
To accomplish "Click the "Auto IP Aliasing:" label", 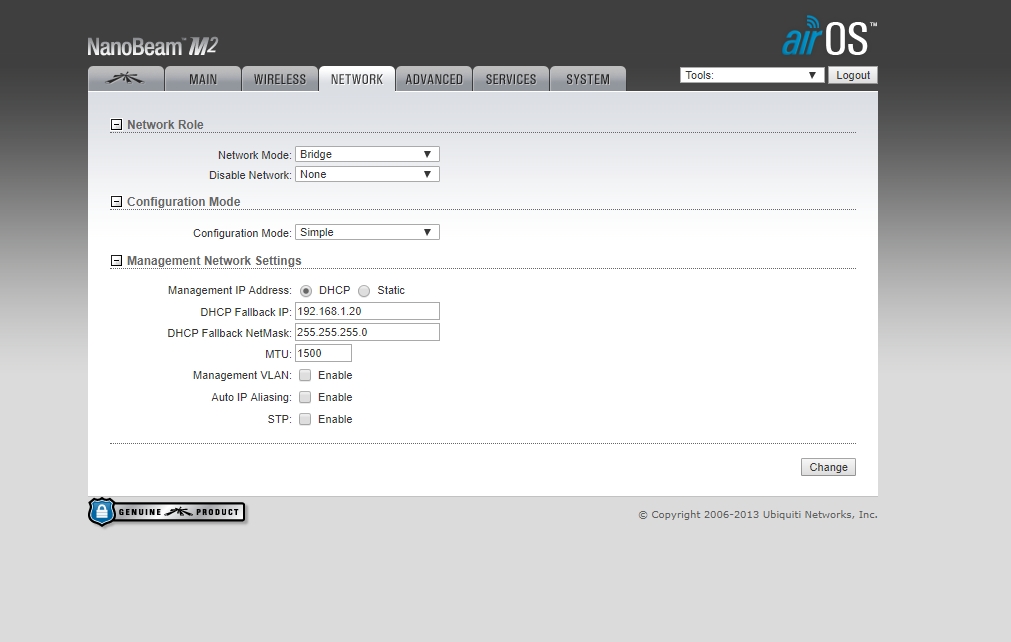I will [x=251, y=397].
